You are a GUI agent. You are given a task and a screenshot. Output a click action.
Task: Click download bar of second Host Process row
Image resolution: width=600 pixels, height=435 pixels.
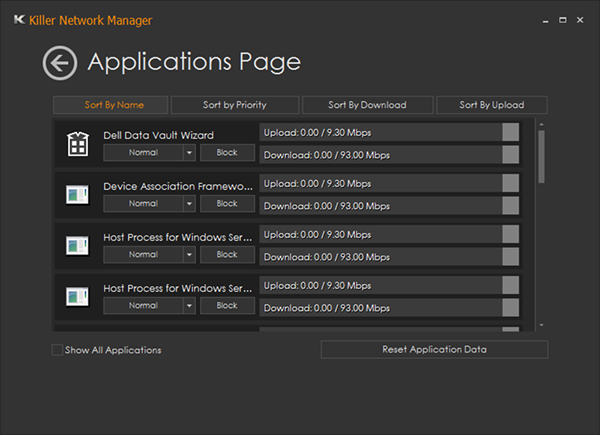(x=389, y=308)
